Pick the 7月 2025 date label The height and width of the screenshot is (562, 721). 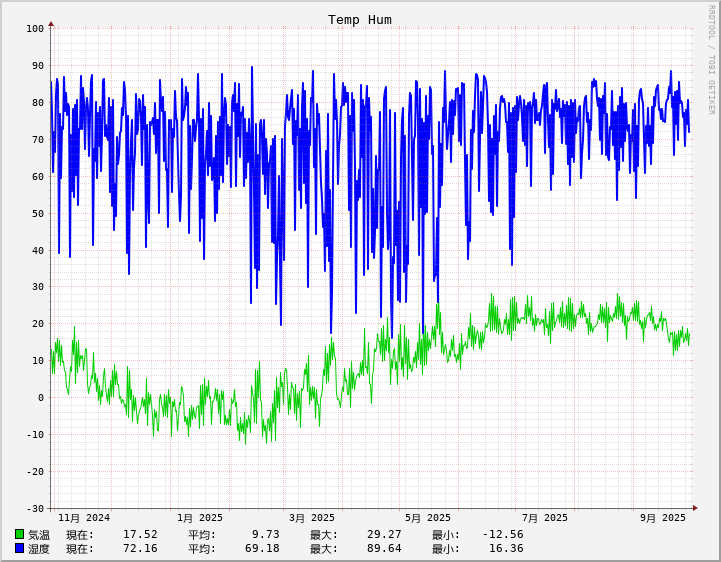(x=545, y=518)
